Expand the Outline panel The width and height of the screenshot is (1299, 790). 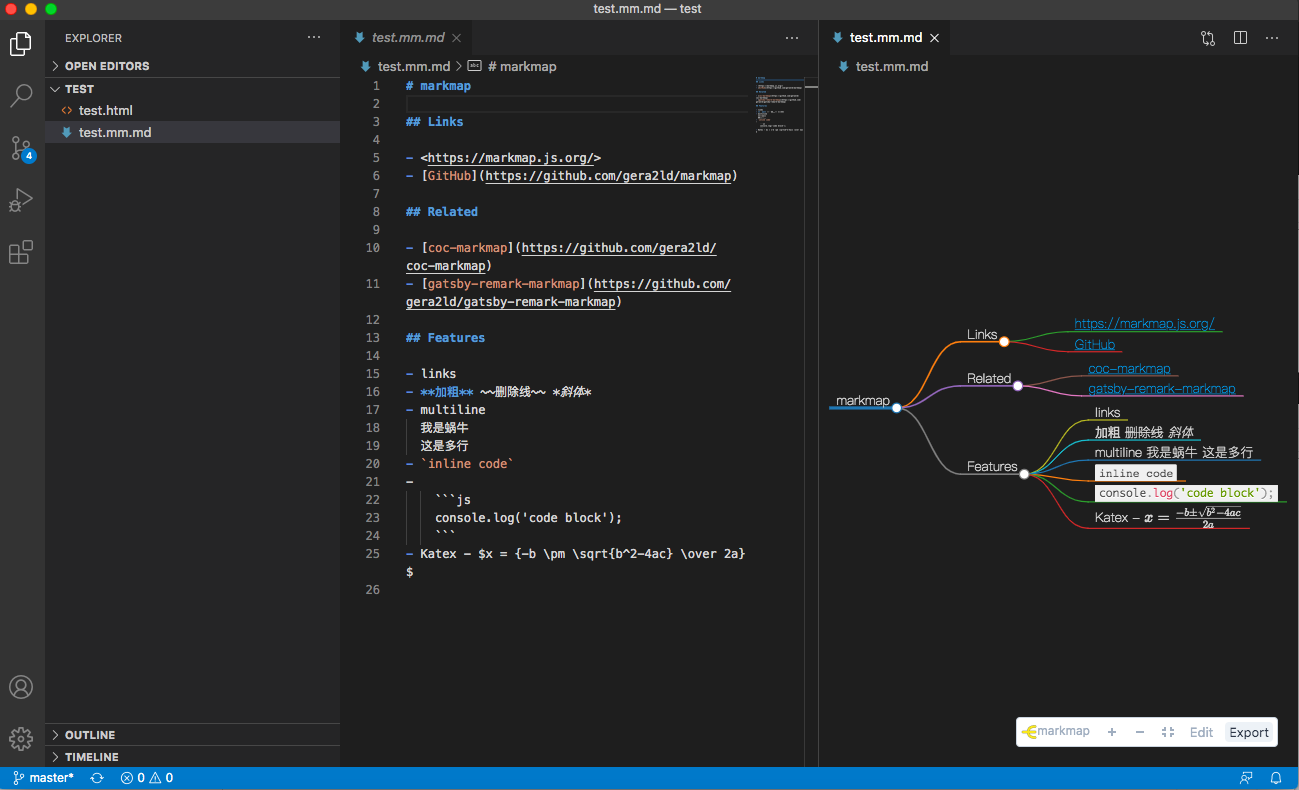click(90, 735)
